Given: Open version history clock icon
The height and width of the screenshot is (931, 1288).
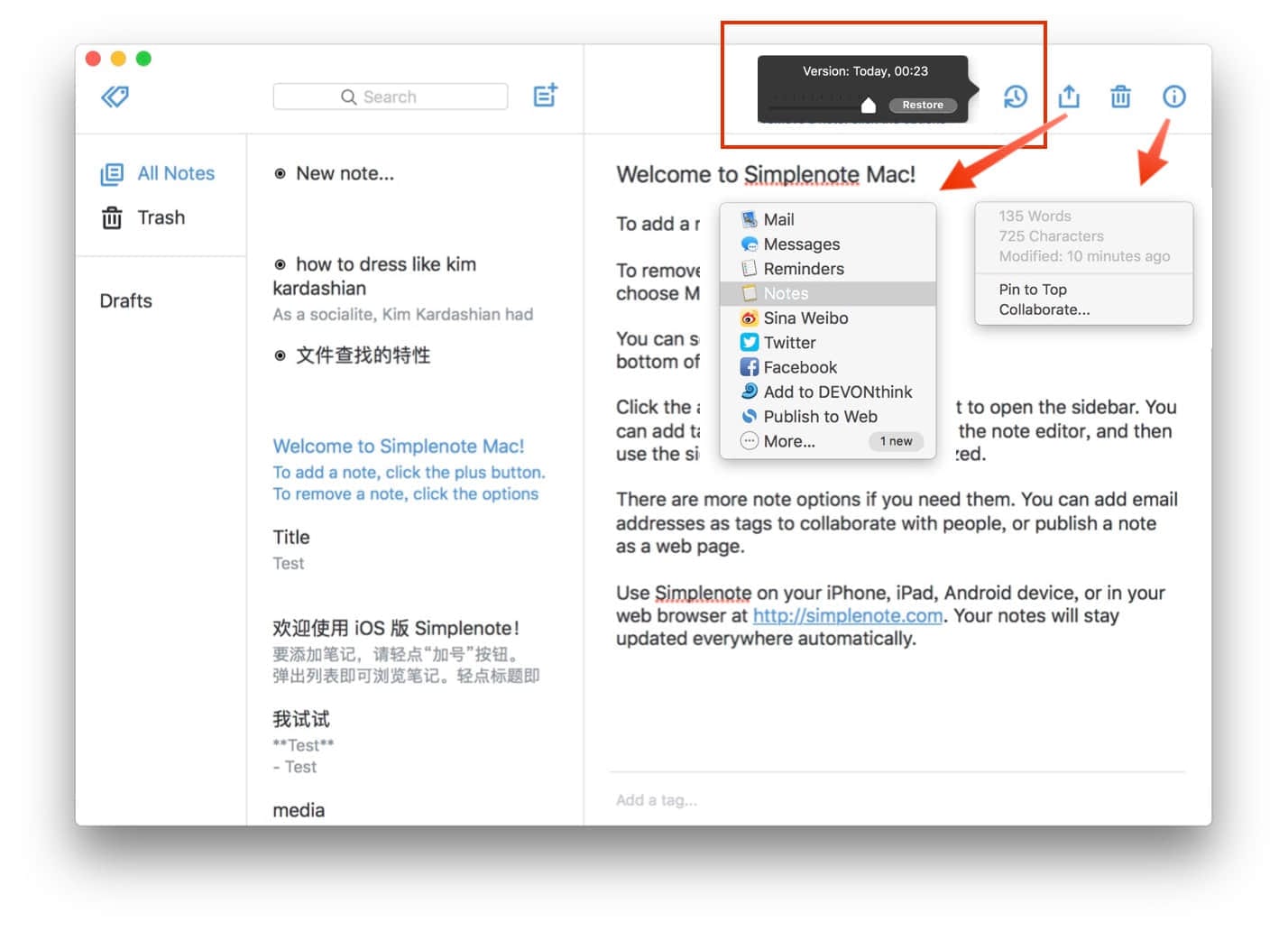Looking at the screenshot, I should pyautogui.click(x=1016, y=97).
